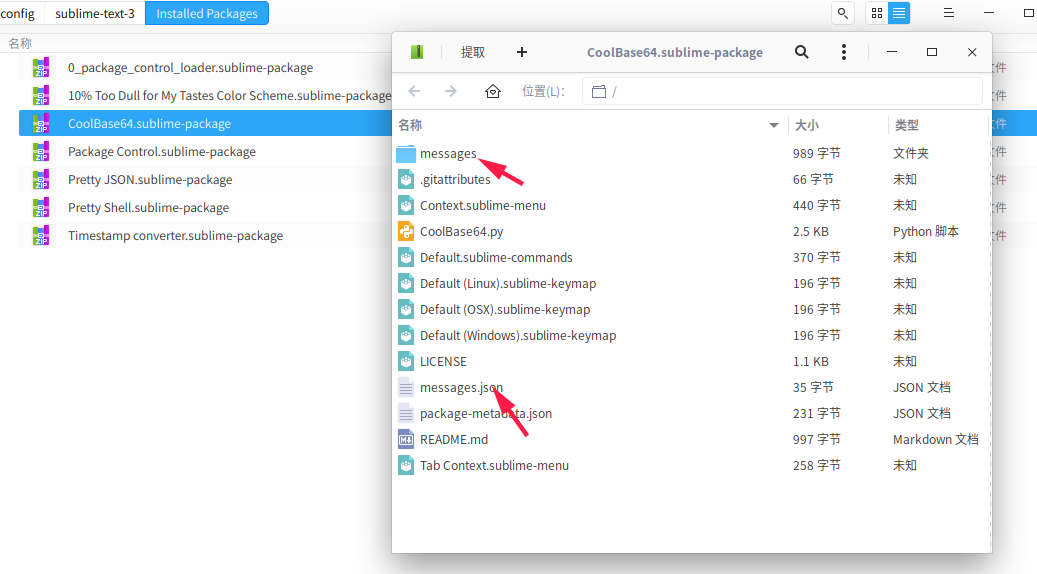Click zip icon of Pretty JSON.sublime-package
The width and height of the screenshot is (1037, 574).
41,179
